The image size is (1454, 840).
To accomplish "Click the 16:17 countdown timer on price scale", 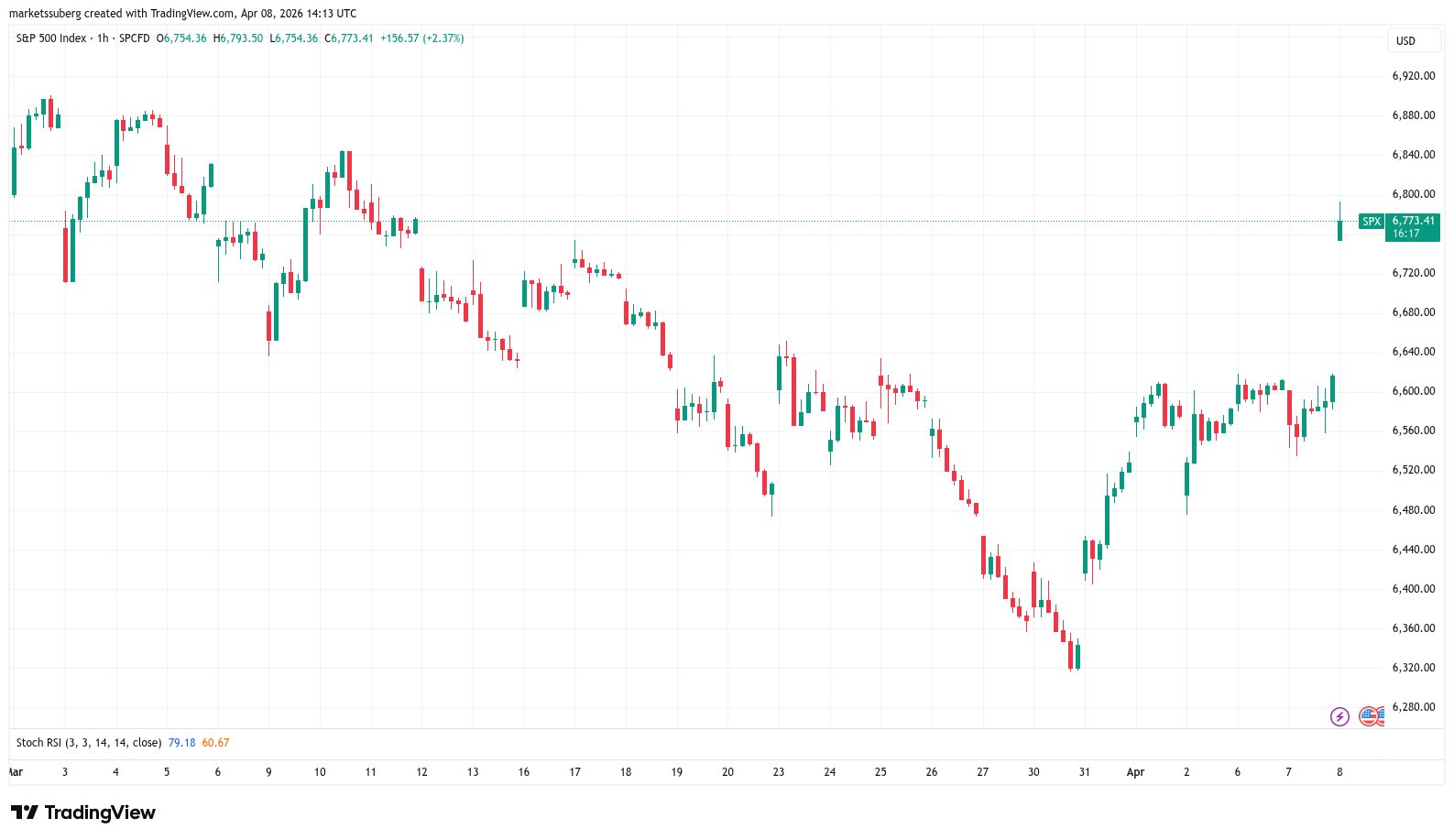I will [1406, 234].
